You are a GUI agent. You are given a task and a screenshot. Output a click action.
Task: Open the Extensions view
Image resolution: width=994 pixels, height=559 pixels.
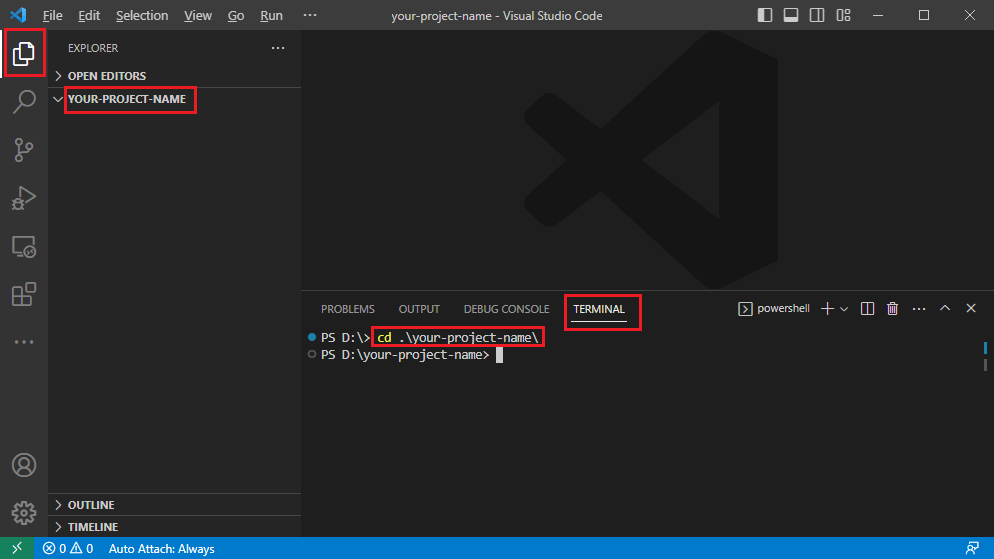(24, 294)
